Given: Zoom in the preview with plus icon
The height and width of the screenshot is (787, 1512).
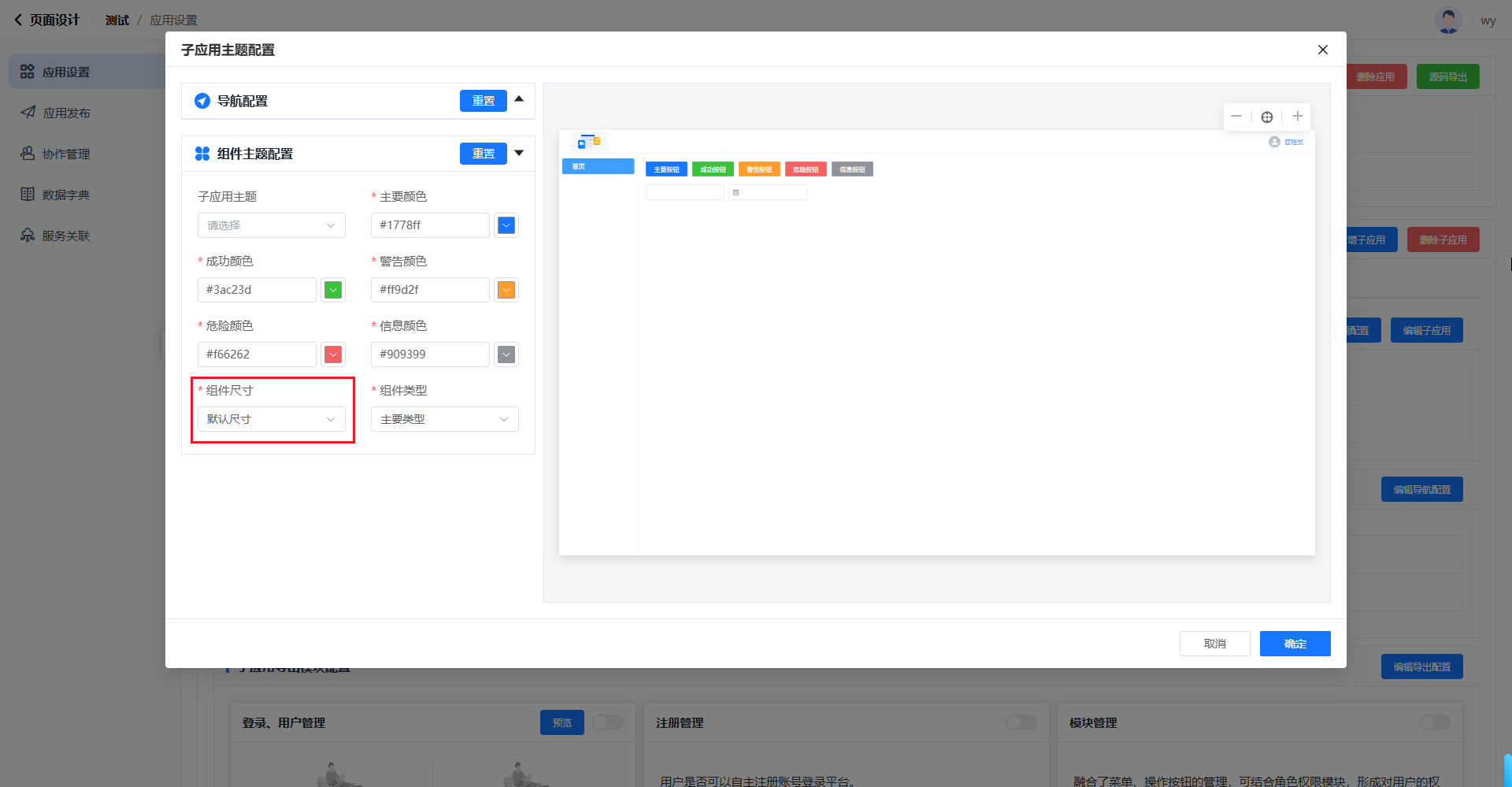Looking at the screenshot, I should [1298, 117].
